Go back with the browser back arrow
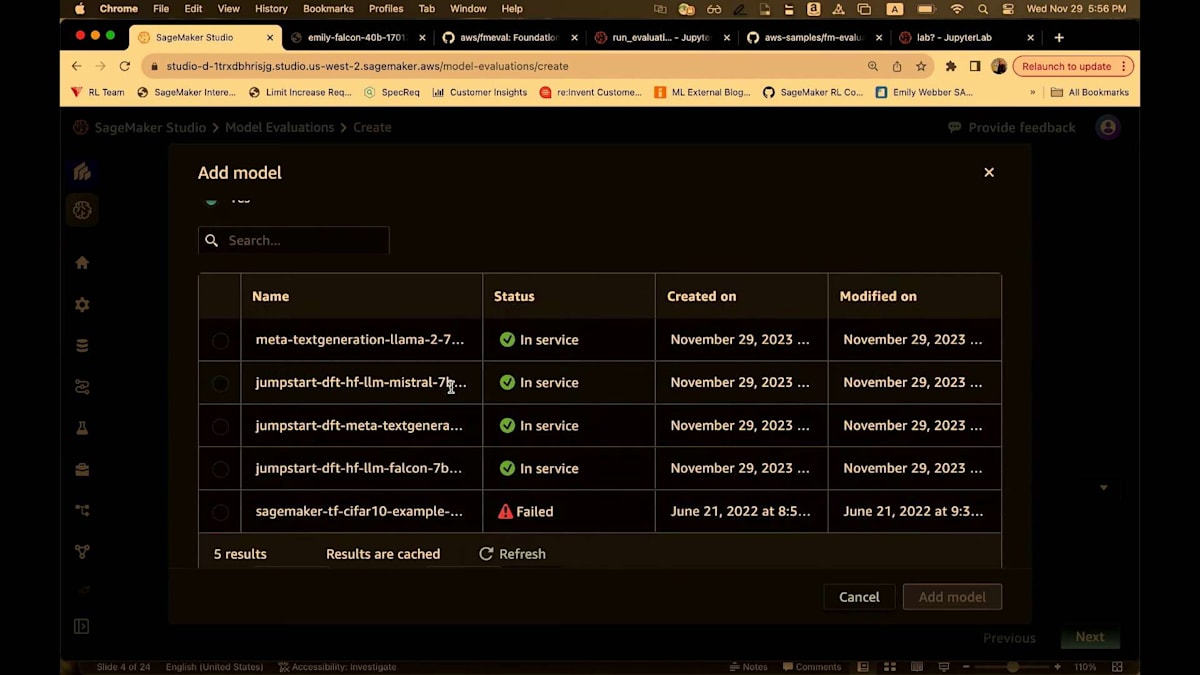 pyautogui.click(x=76, y=66)
